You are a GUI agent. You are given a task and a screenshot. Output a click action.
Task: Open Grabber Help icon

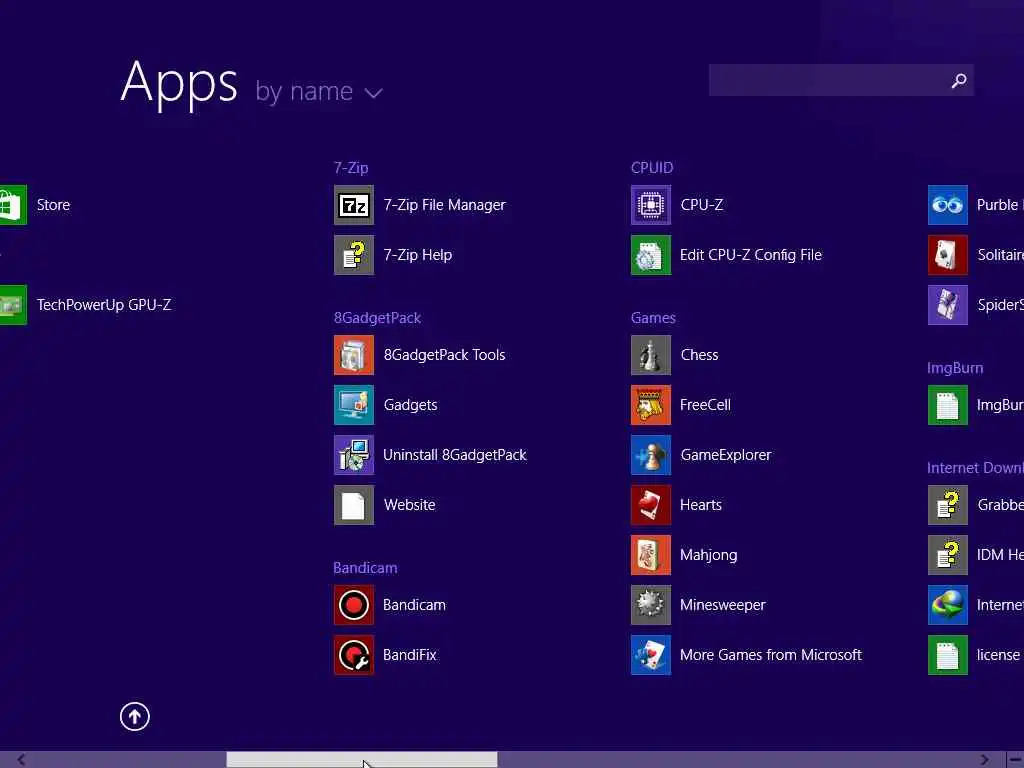[x=948, y=505]
